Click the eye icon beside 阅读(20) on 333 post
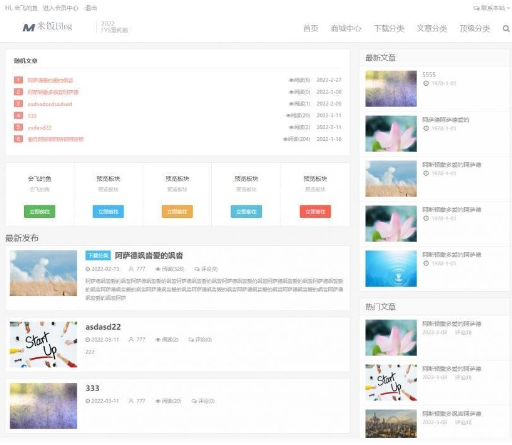 pos(158,401)
